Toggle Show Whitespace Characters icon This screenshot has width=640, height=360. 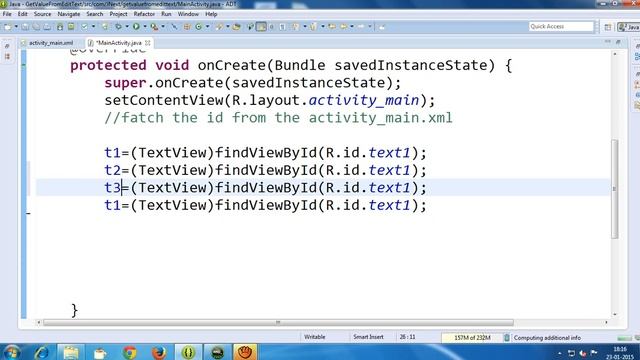click(282, 27)
